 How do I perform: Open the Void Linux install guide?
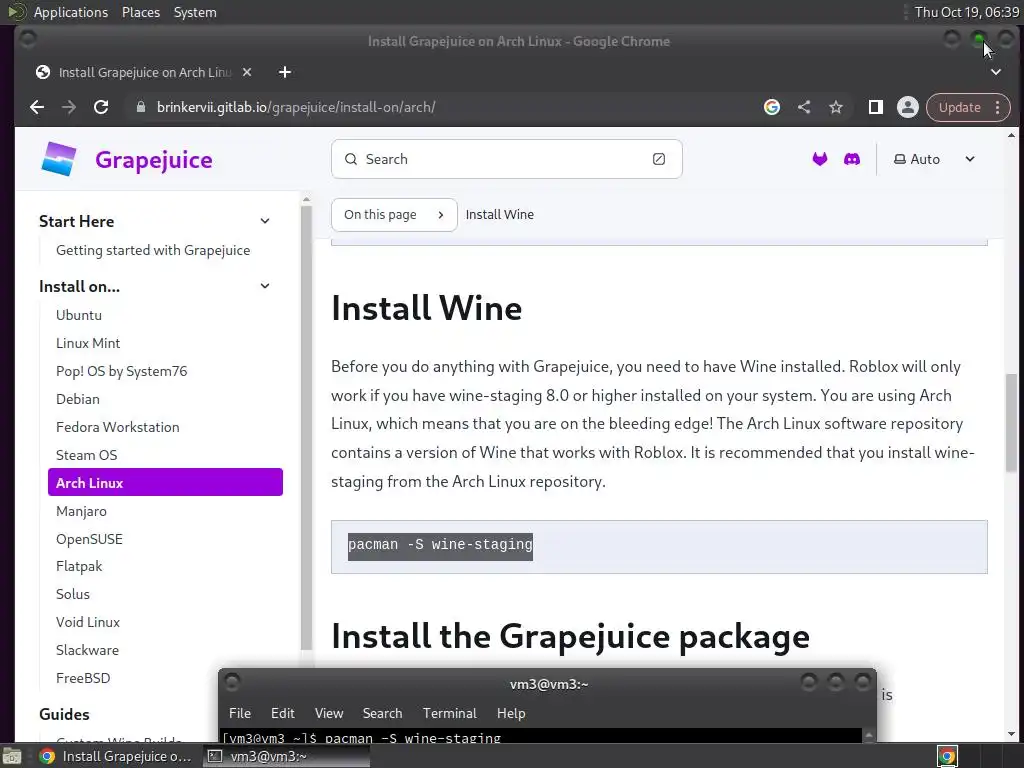(x=88, y=622)
